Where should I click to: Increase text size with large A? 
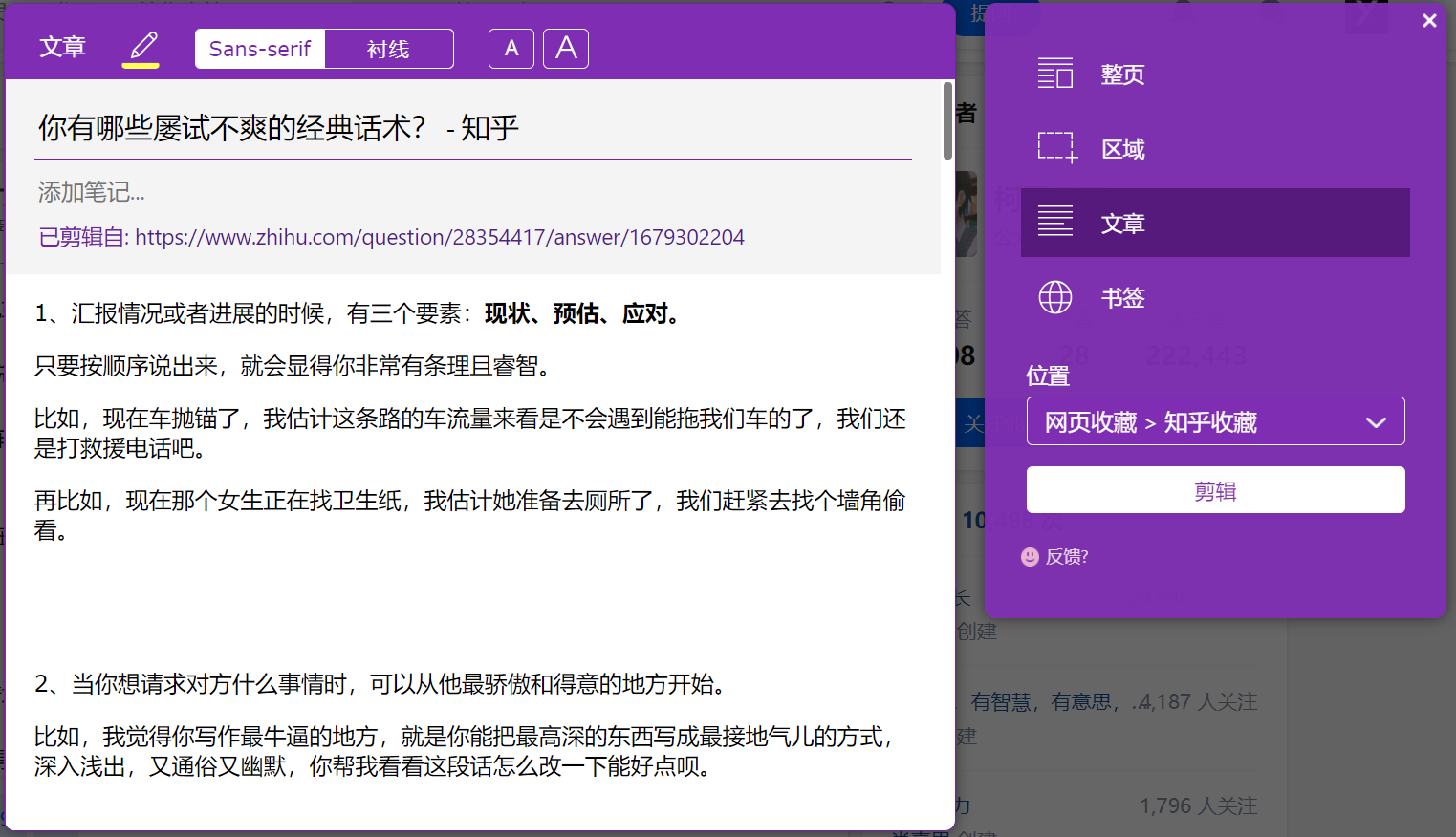pyautogui.click(x=566, y=49)
